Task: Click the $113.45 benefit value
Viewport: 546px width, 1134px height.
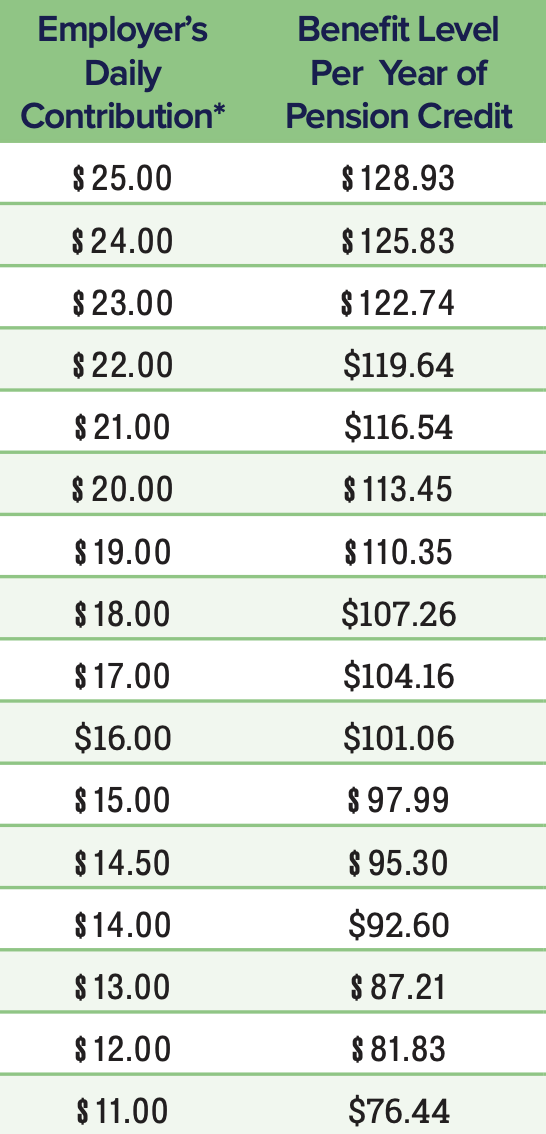Action: click(x=398, y=489)
